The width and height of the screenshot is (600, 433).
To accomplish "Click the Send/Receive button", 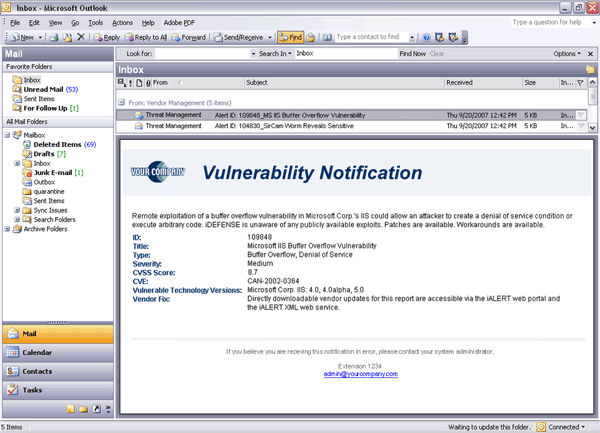I will (x=239, y=37).
